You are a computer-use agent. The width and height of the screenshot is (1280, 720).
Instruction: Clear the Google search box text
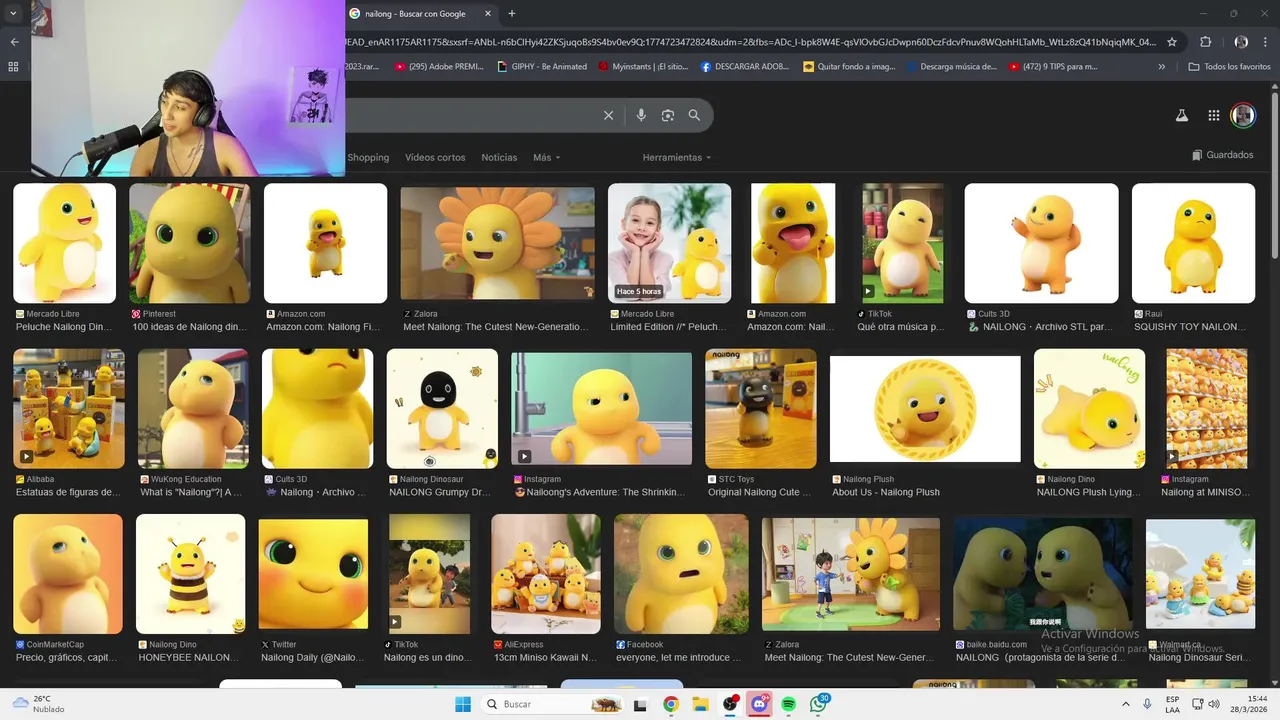pyautogui.click(x=608, y=115)
